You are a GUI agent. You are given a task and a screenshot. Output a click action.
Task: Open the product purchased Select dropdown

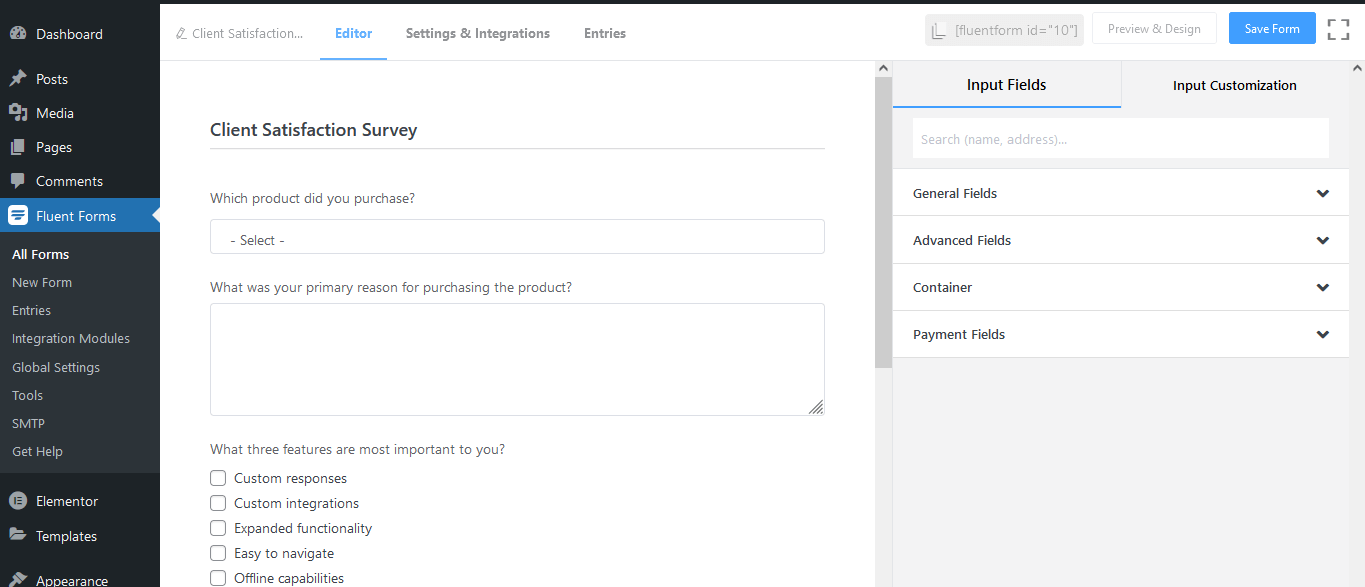pos(517,237)
